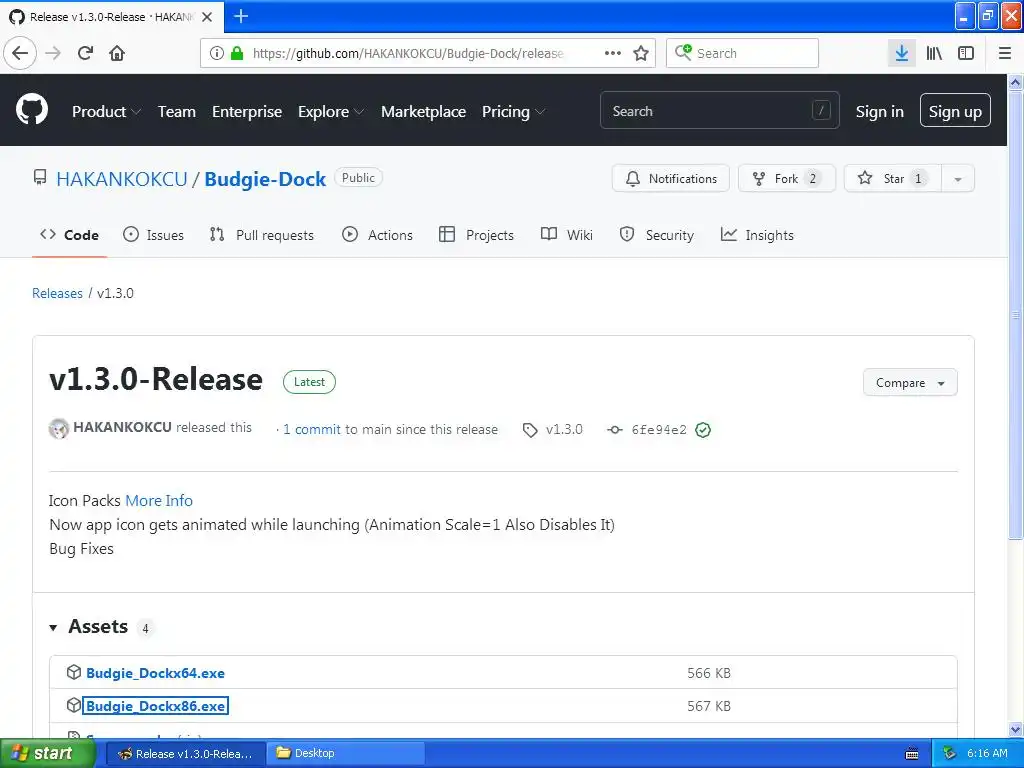Open the Marketplace link
1024x768 pixels.
click(x=423, y=112)
